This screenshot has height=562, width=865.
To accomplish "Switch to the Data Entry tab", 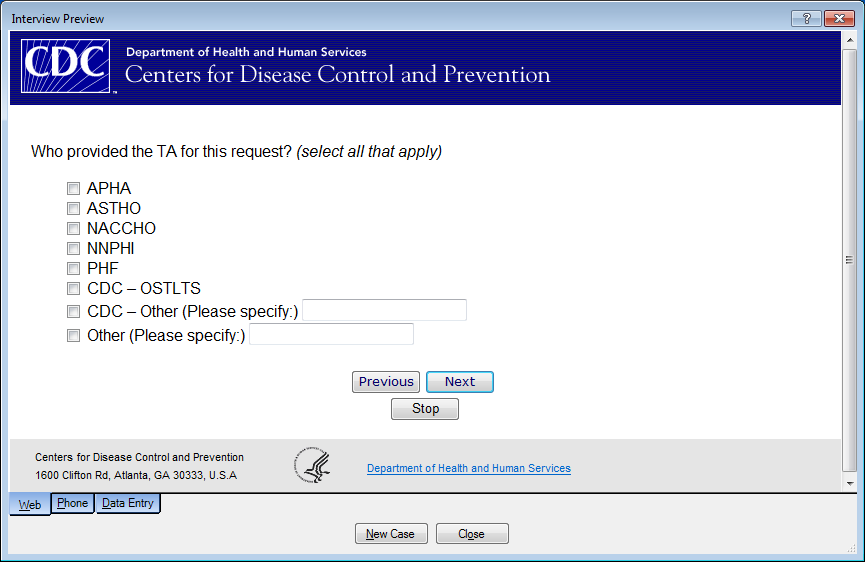I will point(128,503).
